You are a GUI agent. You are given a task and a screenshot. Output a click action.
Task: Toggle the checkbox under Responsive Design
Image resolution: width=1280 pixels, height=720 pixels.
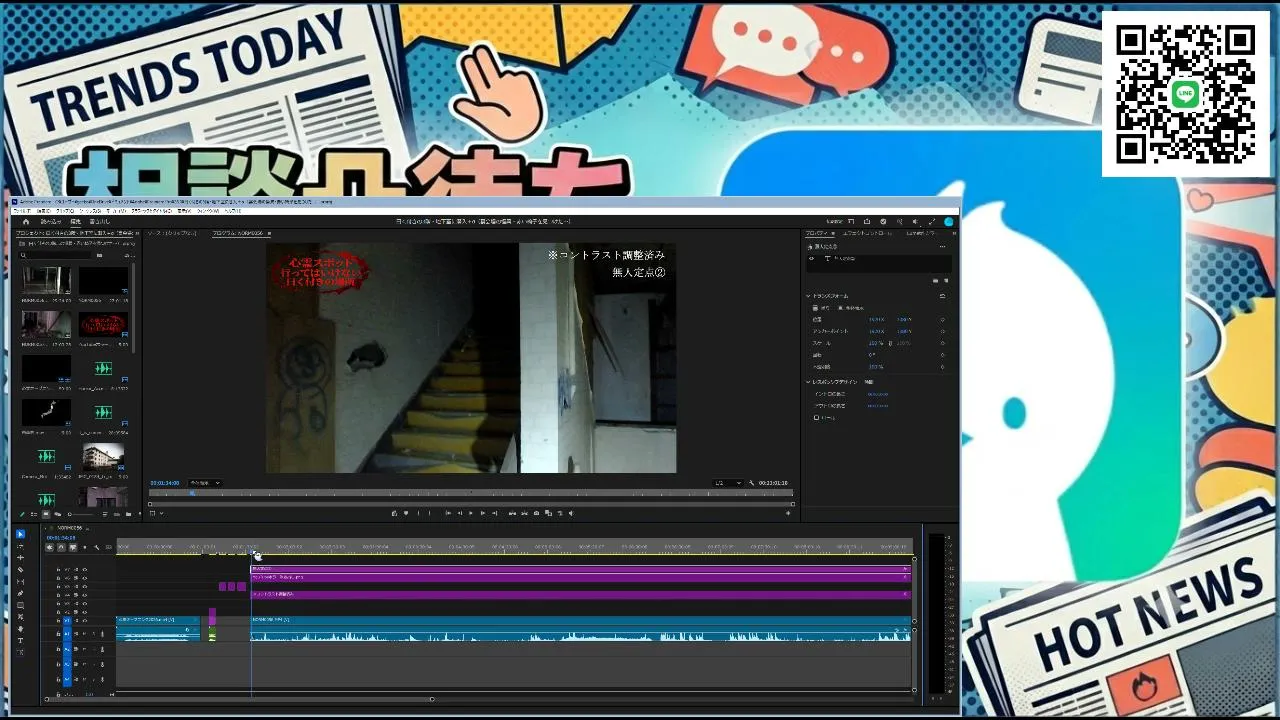click(816, 417)
